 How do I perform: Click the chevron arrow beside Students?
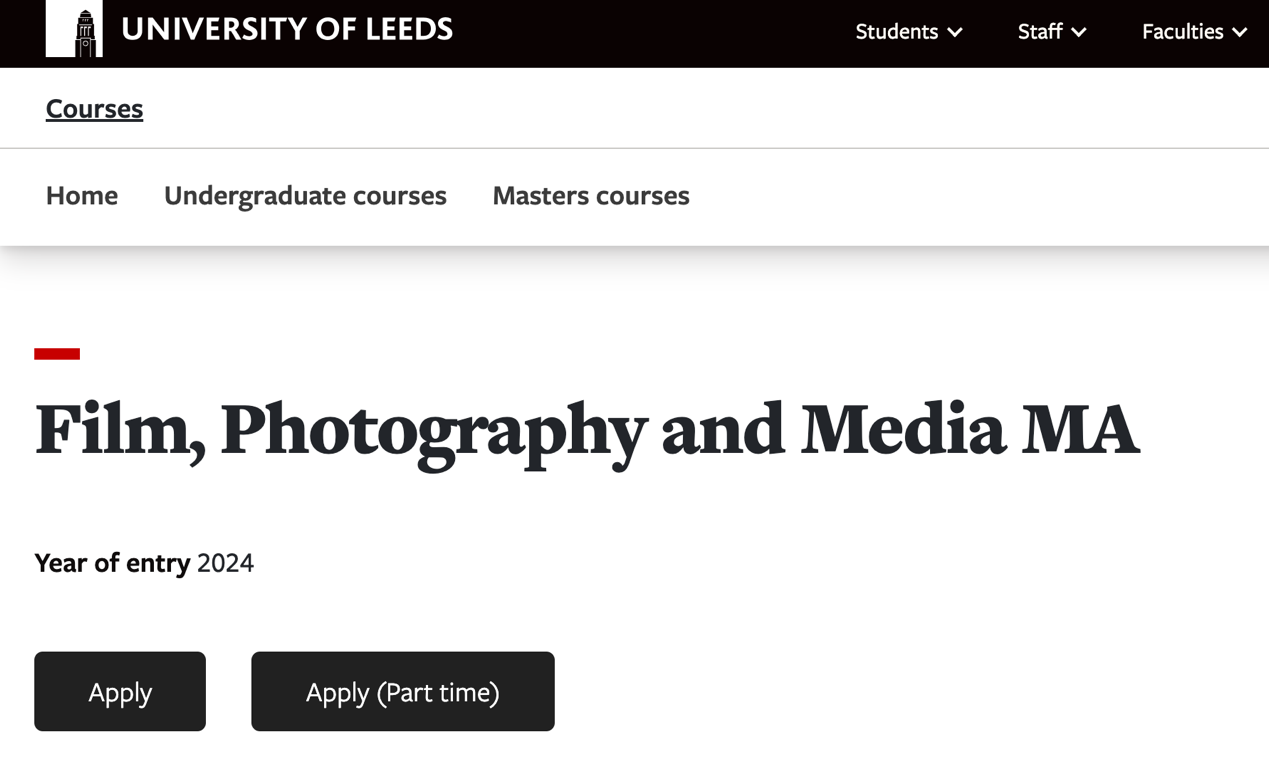click(955, 33)
